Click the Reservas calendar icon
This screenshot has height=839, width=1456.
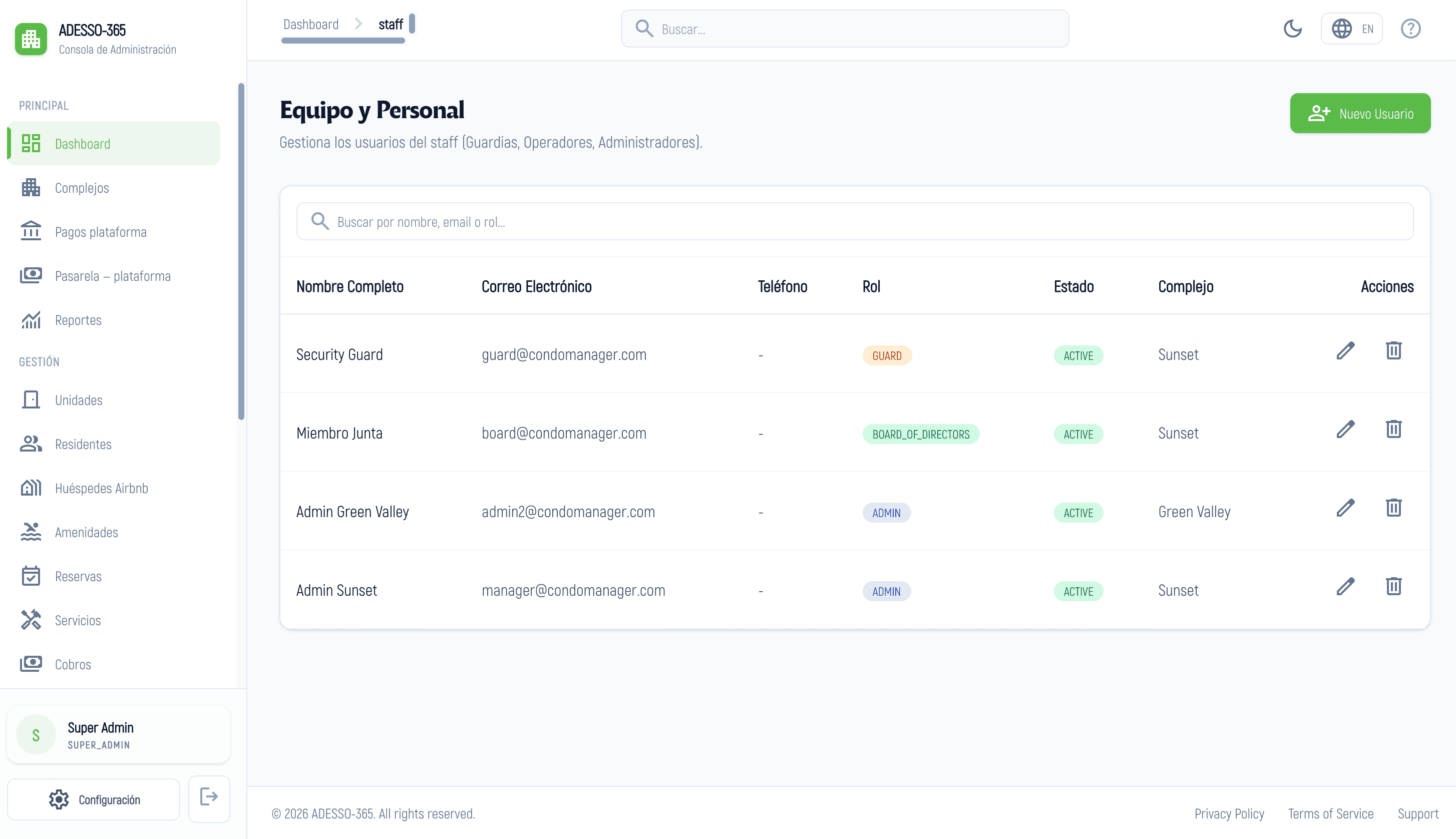tap(31, 576)
